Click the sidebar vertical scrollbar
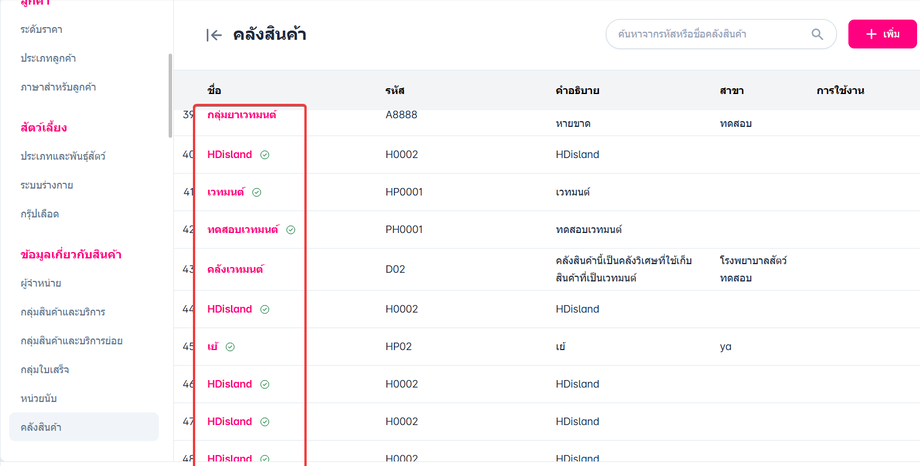920x466 pixels. point(170,90)
